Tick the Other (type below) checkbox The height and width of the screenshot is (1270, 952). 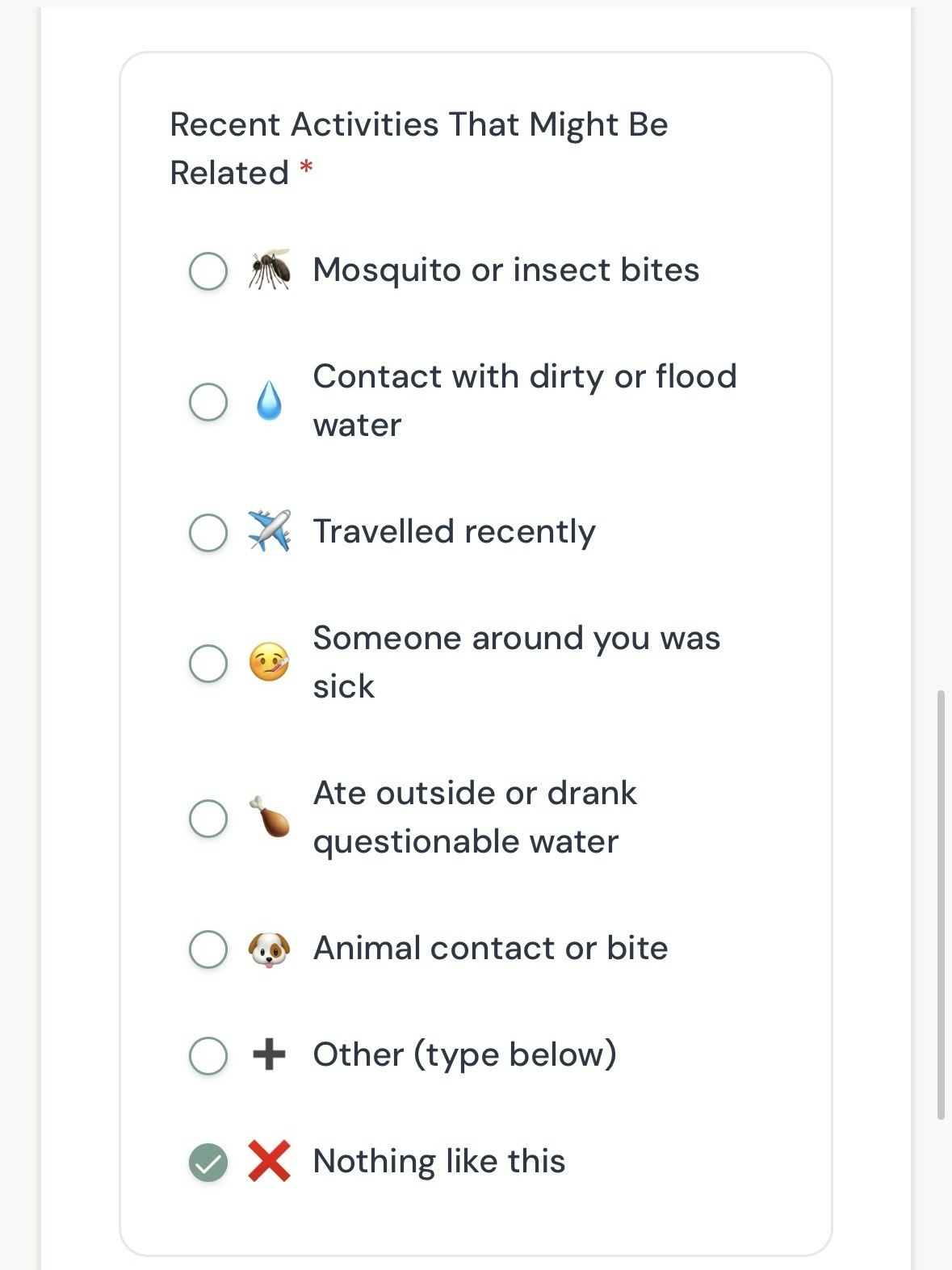(208, 1055)
